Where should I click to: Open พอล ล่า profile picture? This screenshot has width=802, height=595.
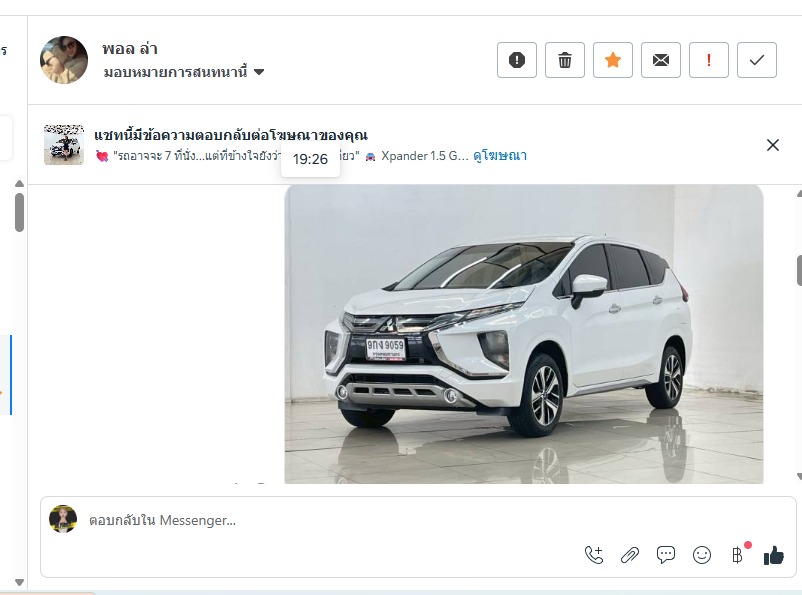click(x=64, y=60)
